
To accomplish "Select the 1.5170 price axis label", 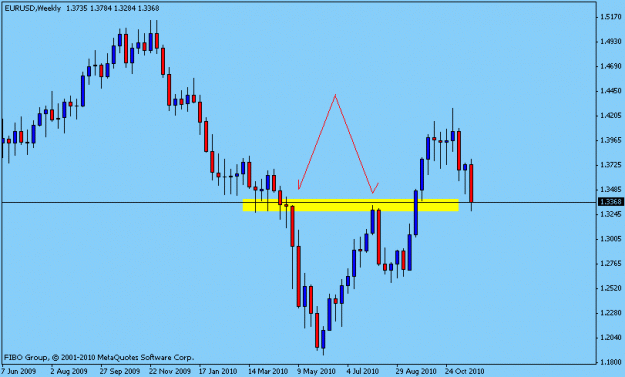I will click(611, 17).
